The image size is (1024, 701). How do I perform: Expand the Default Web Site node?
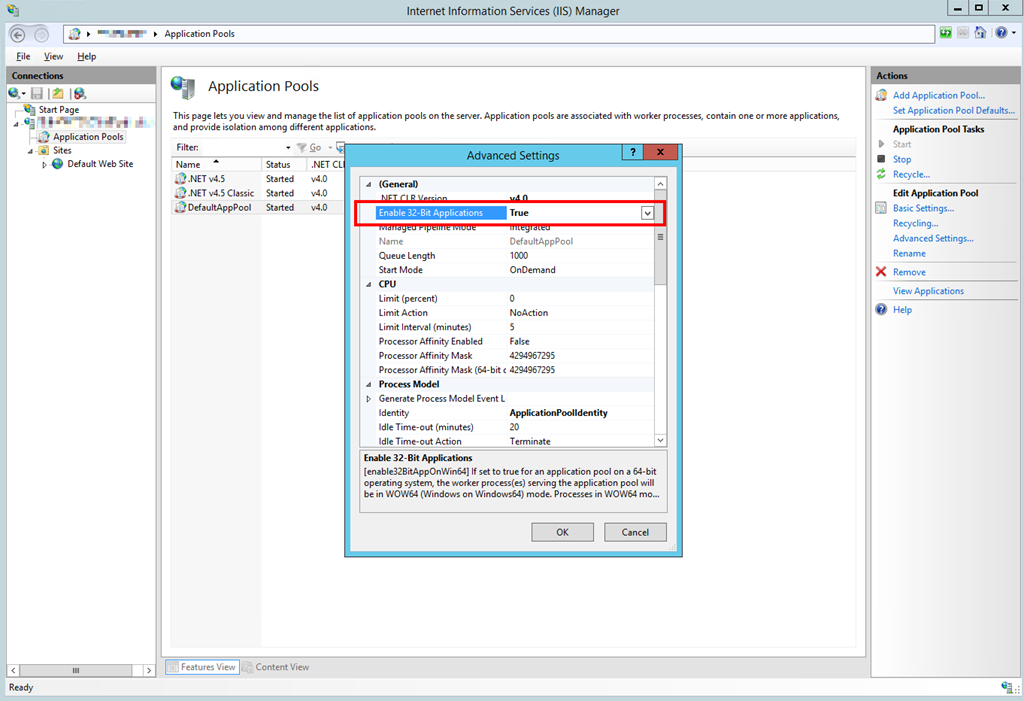44,165
